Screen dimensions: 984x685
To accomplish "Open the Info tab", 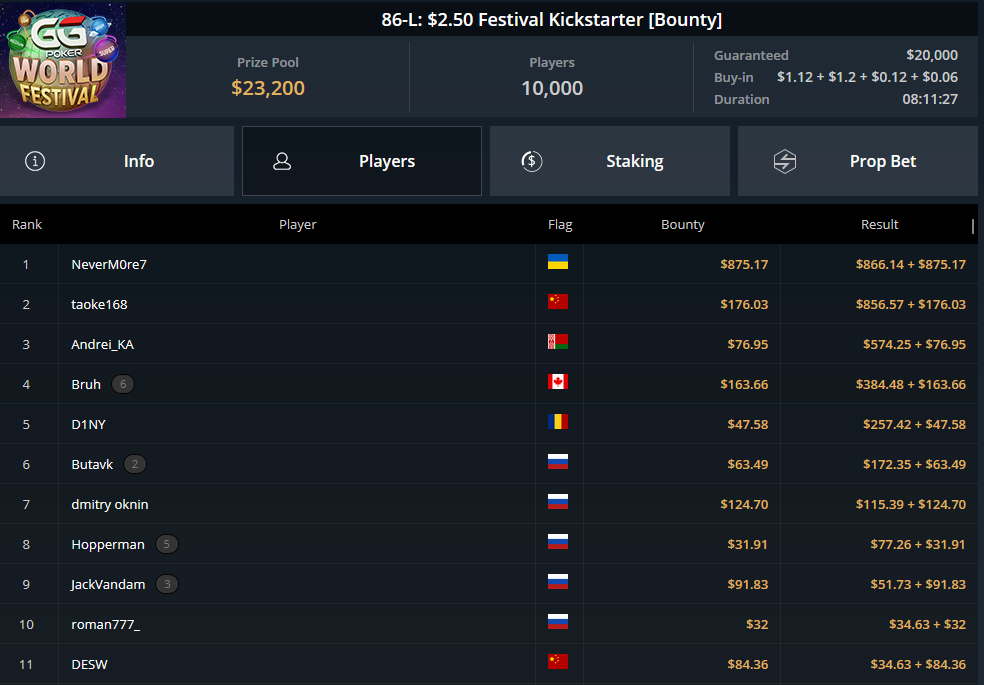I will tap(117, 161).
